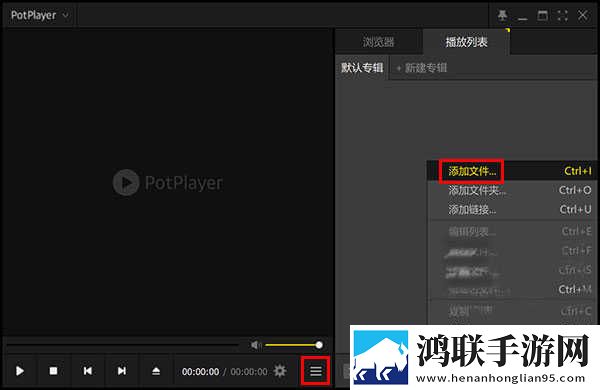Choose 添加文件夹... from the menu
The image size is (600, 390).
[512, 190]
